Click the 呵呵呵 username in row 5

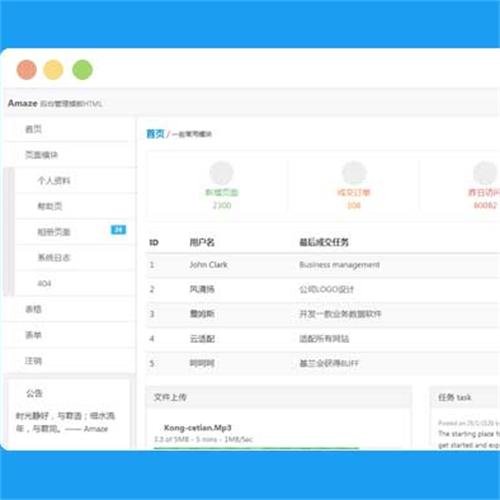pos(202,363)
